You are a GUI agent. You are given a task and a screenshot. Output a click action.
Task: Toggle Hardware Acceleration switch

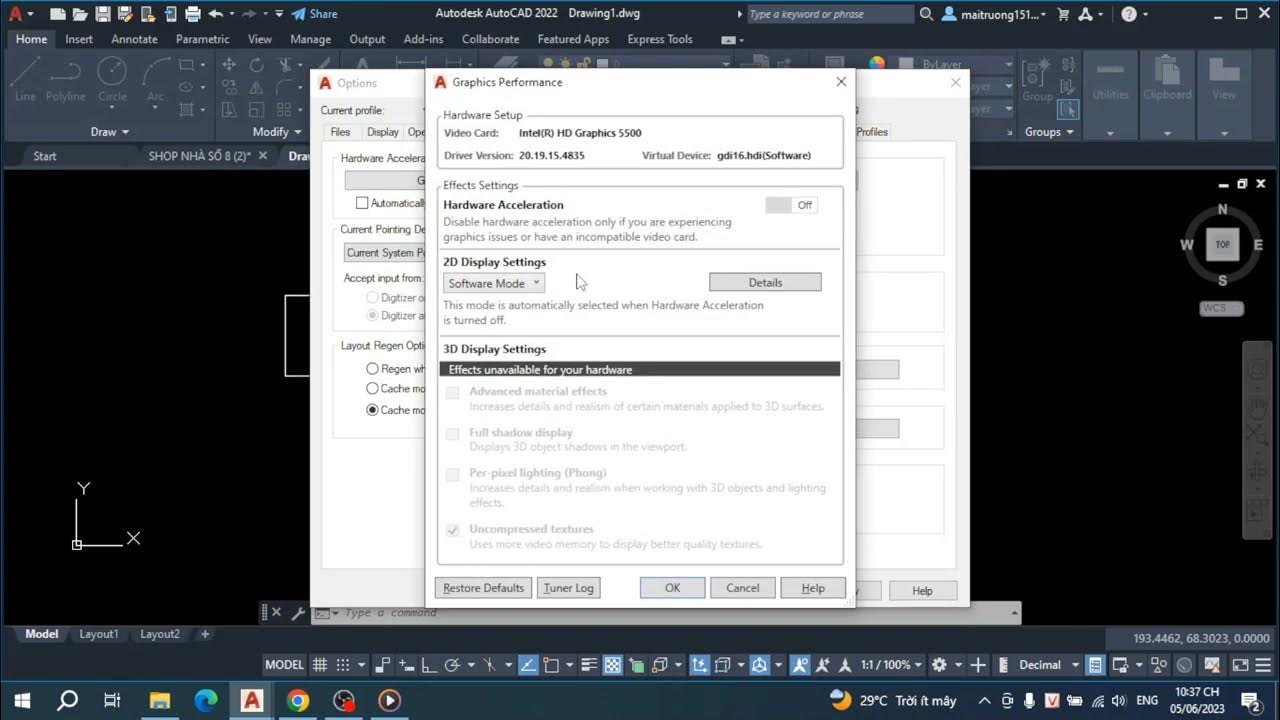(792, 205)
